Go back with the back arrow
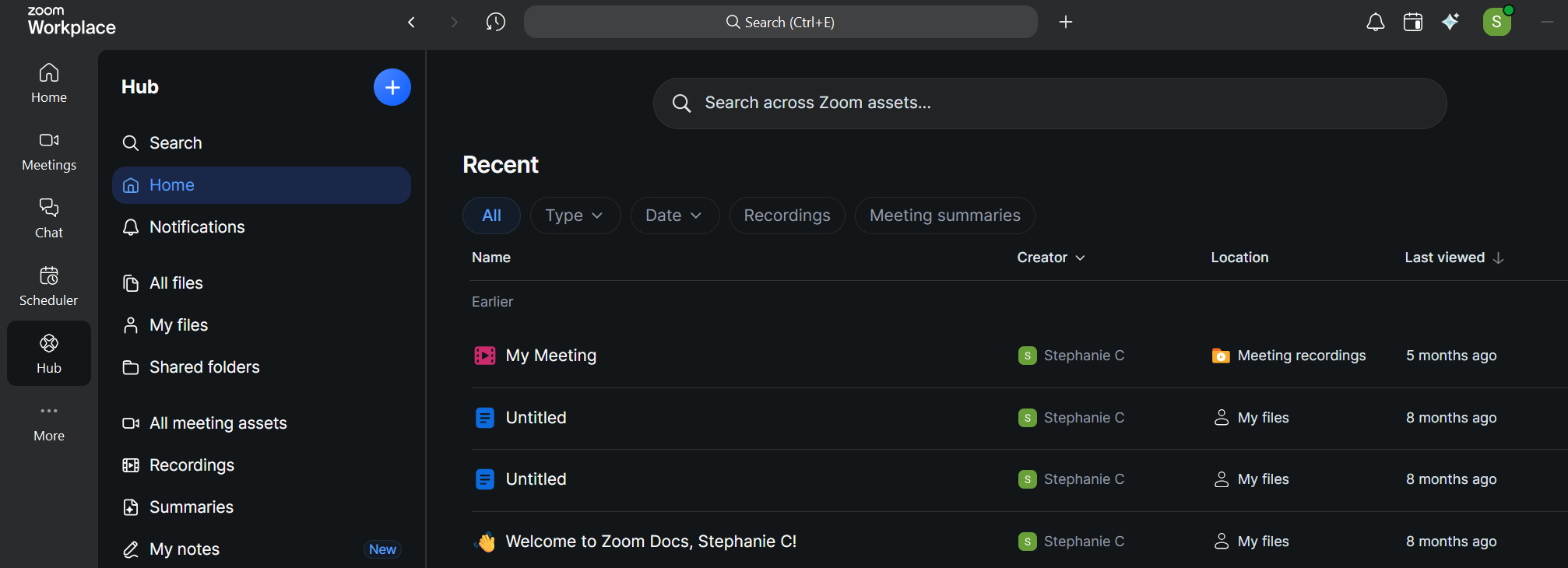 (x=412, y=22)
